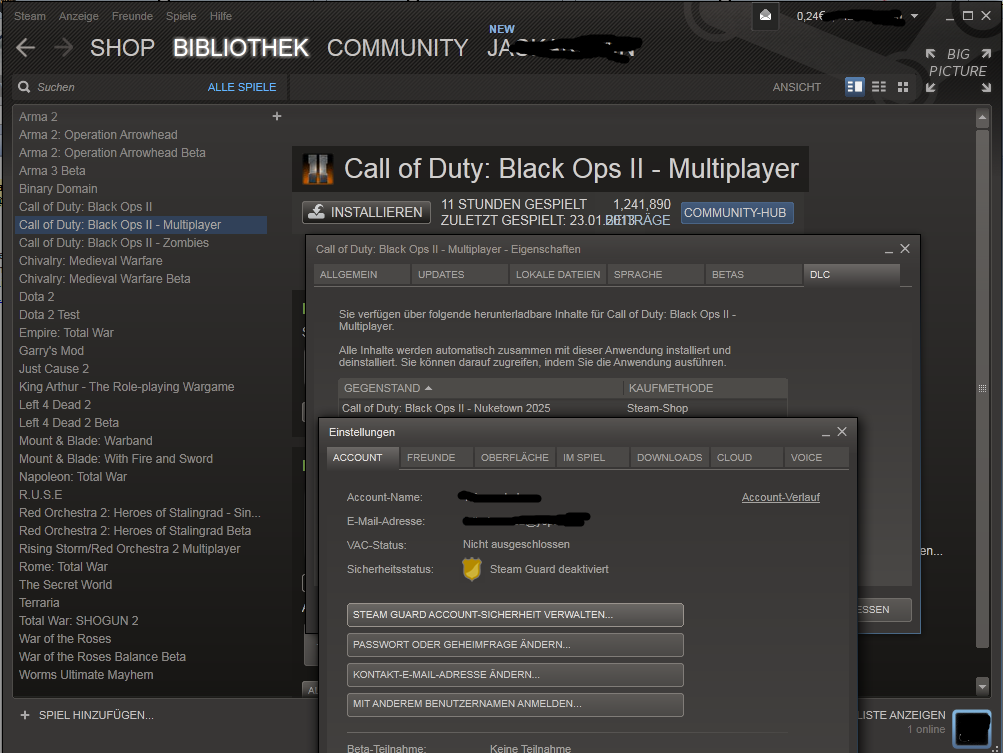The image size is (1003, 753).
Task: Select Worms Ultimate Mayhem in library
Action: [x=142, y=674]
